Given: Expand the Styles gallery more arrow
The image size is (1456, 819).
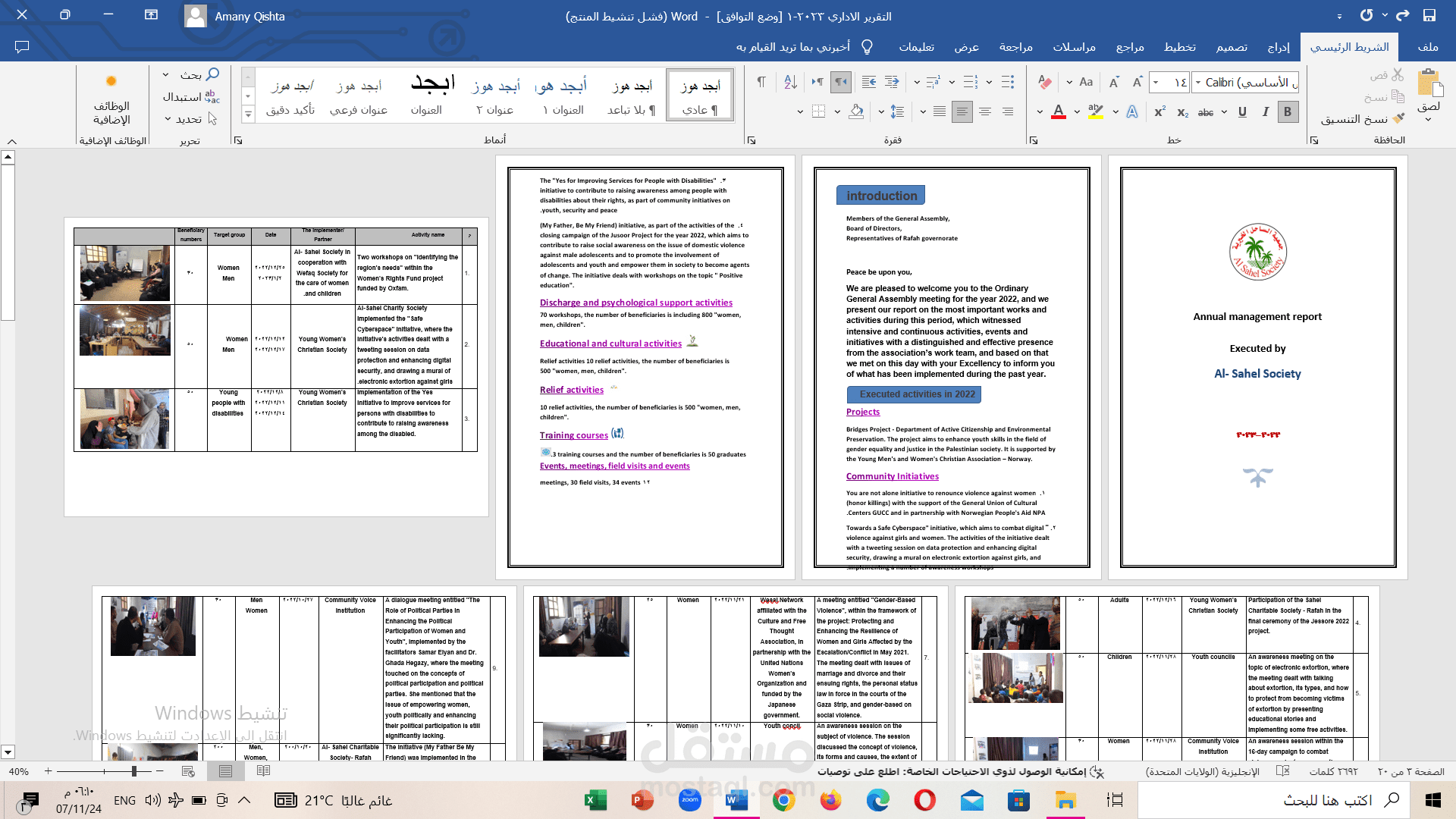Looking at the screenshot, I should click(x=248, y=115).
